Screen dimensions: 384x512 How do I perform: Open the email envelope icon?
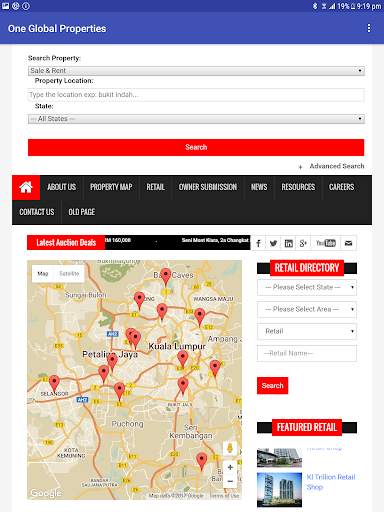[x=348, y=243]
